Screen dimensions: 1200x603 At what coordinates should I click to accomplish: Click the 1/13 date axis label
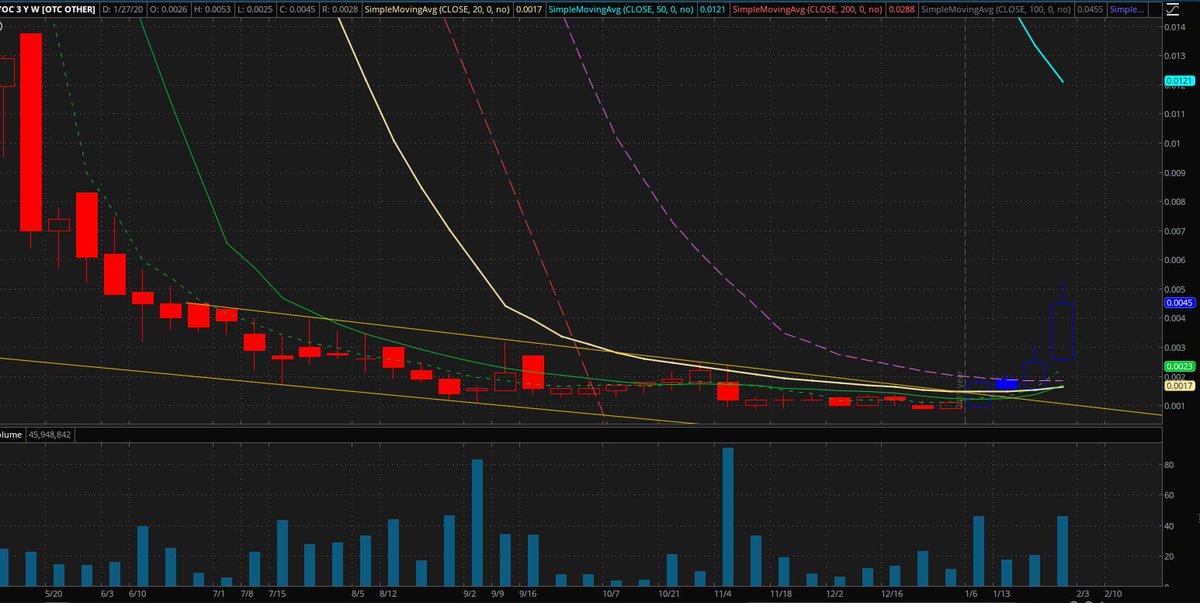[1001, 593]
